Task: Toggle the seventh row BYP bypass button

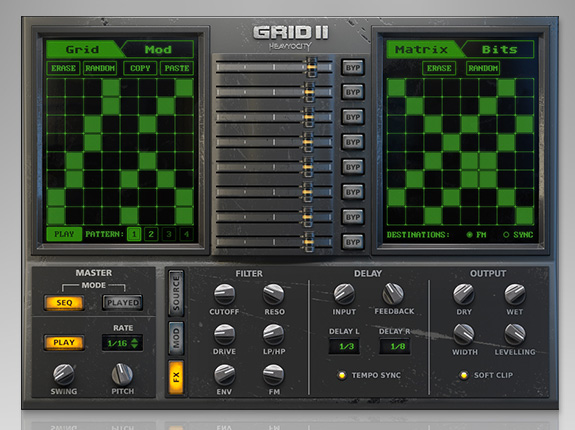Action: (353, 217)
